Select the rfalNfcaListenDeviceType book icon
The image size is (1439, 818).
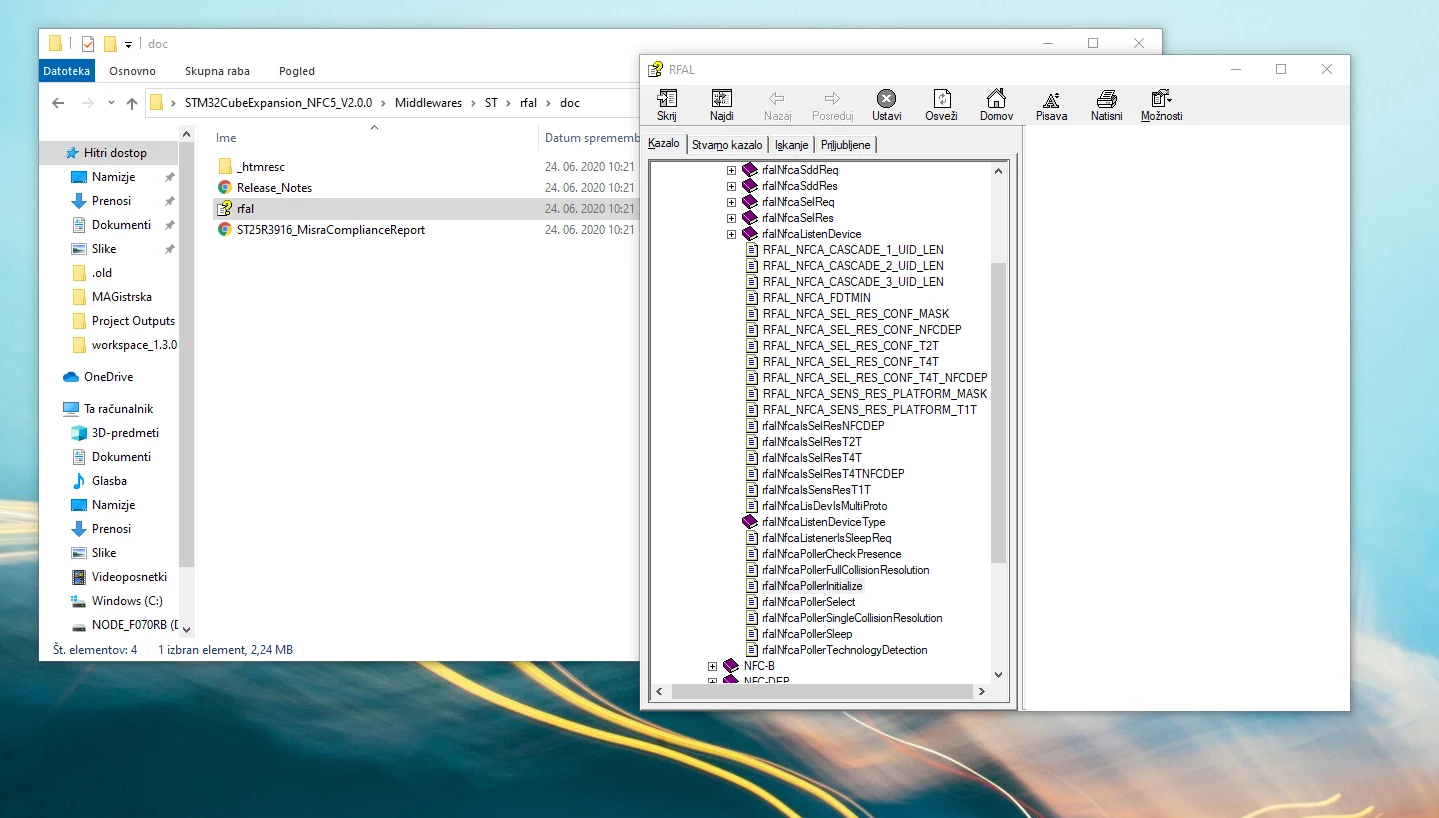point(750,522)
